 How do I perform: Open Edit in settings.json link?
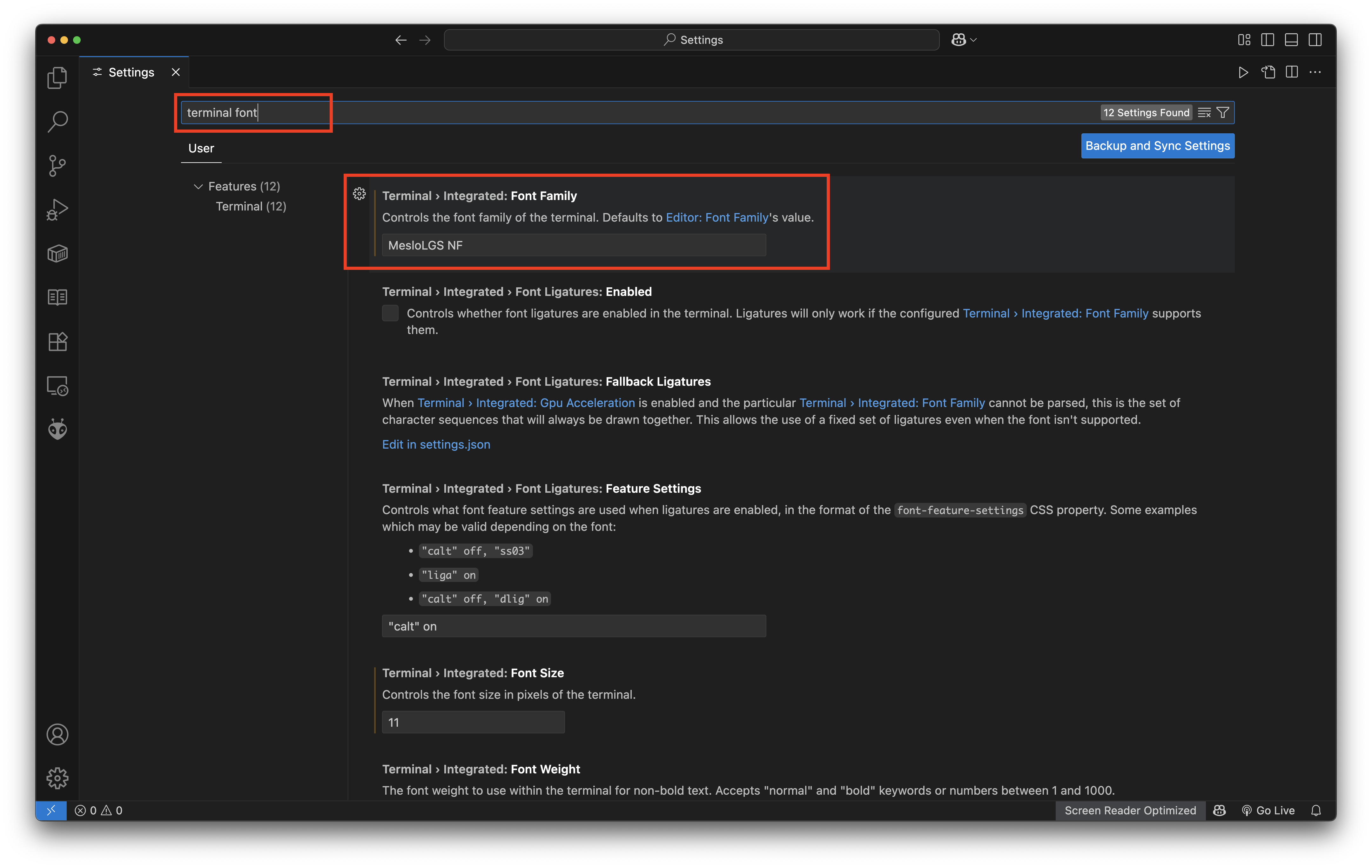coord(436,445)
